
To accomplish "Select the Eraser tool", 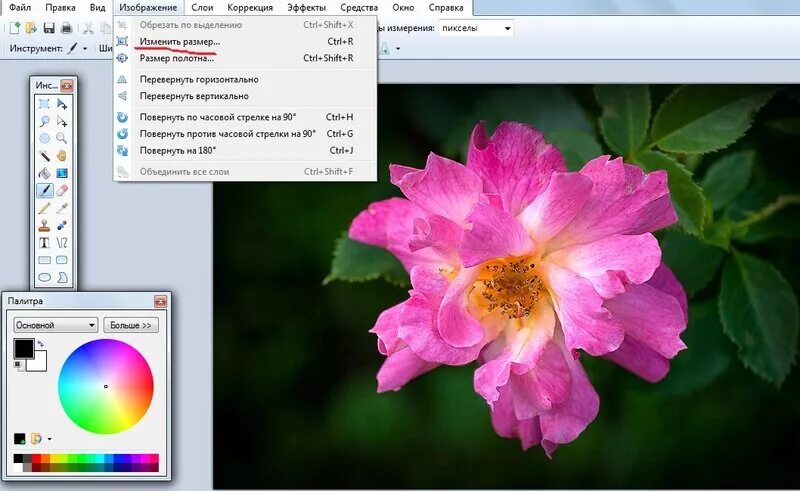I will pyautogui.click(x=62, y=190).
